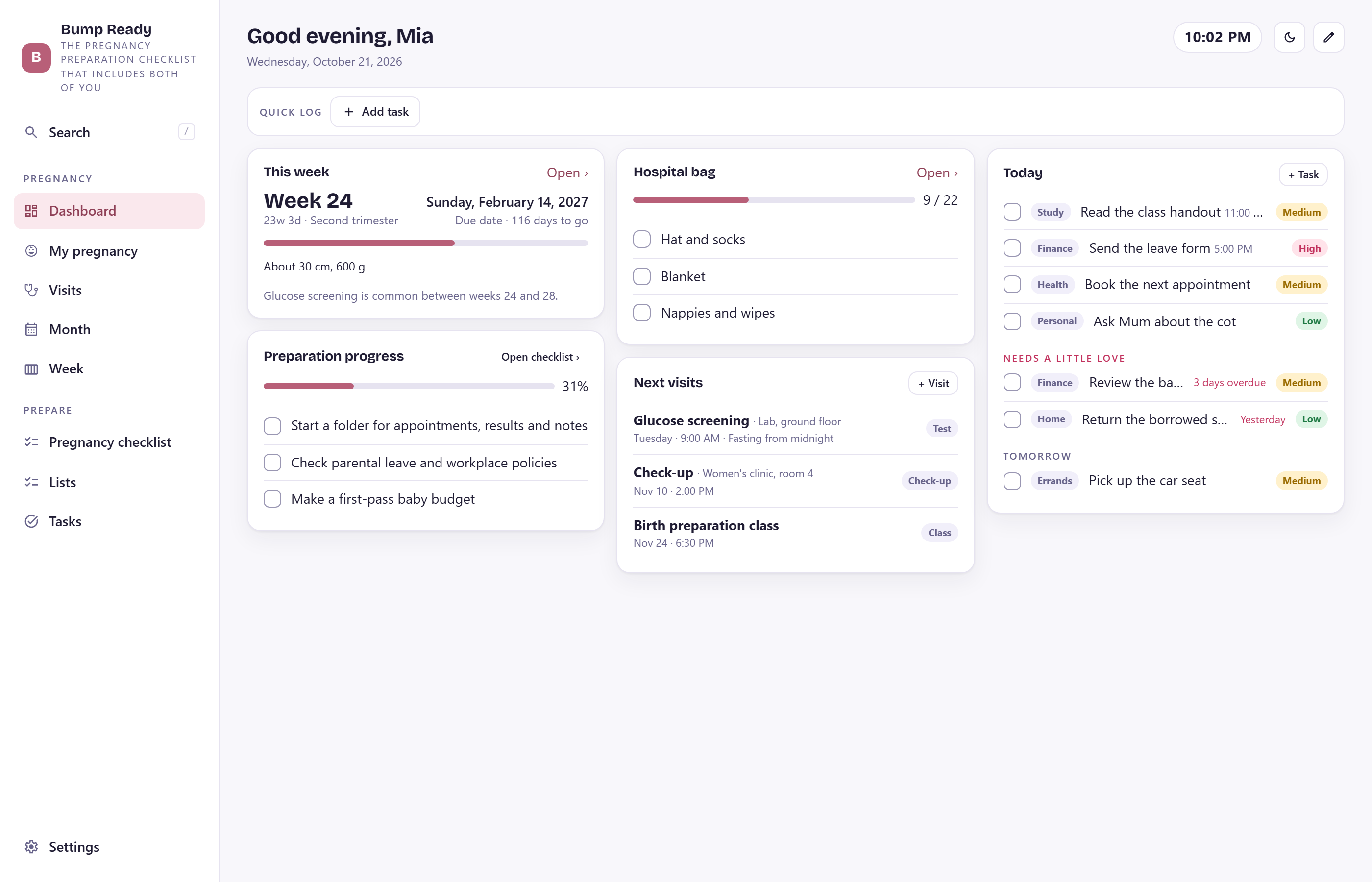Click the My pregnancy smiley icon
The width and height of the screenshot is (1372, 882).
31,251
